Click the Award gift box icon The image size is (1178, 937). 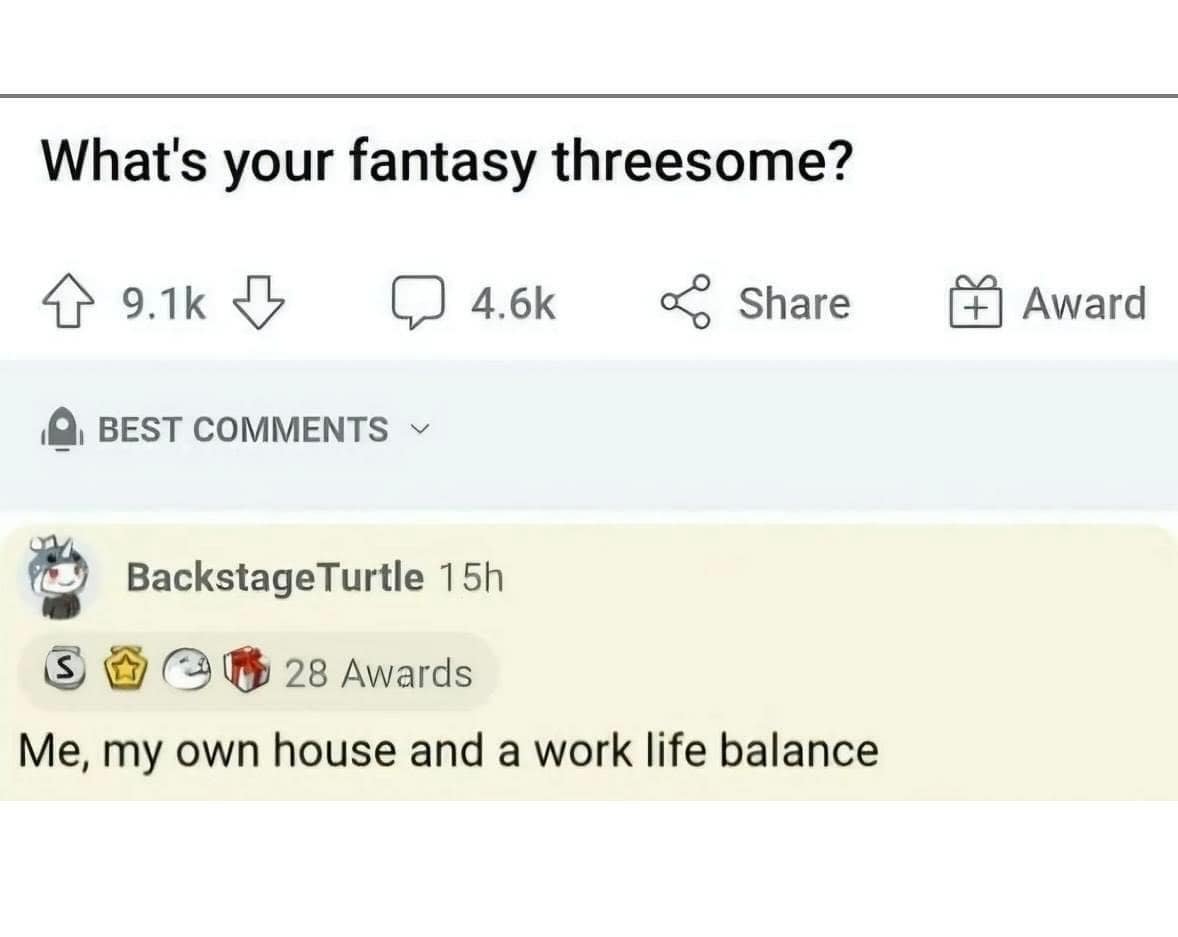pyautogui.click(x=970, y=303)
